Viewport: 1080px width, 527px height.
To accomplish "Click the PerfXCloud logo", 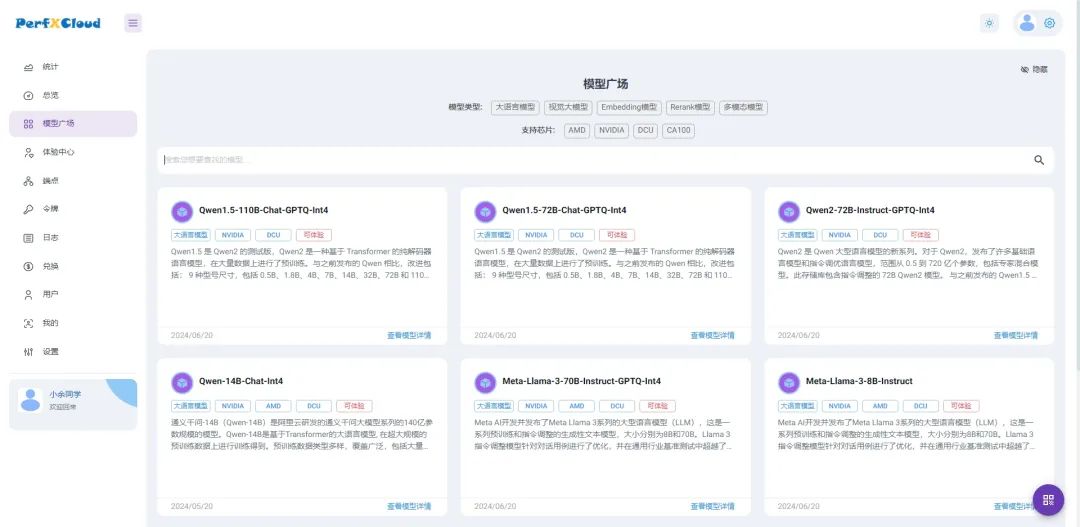I will [x=58, y=23].
